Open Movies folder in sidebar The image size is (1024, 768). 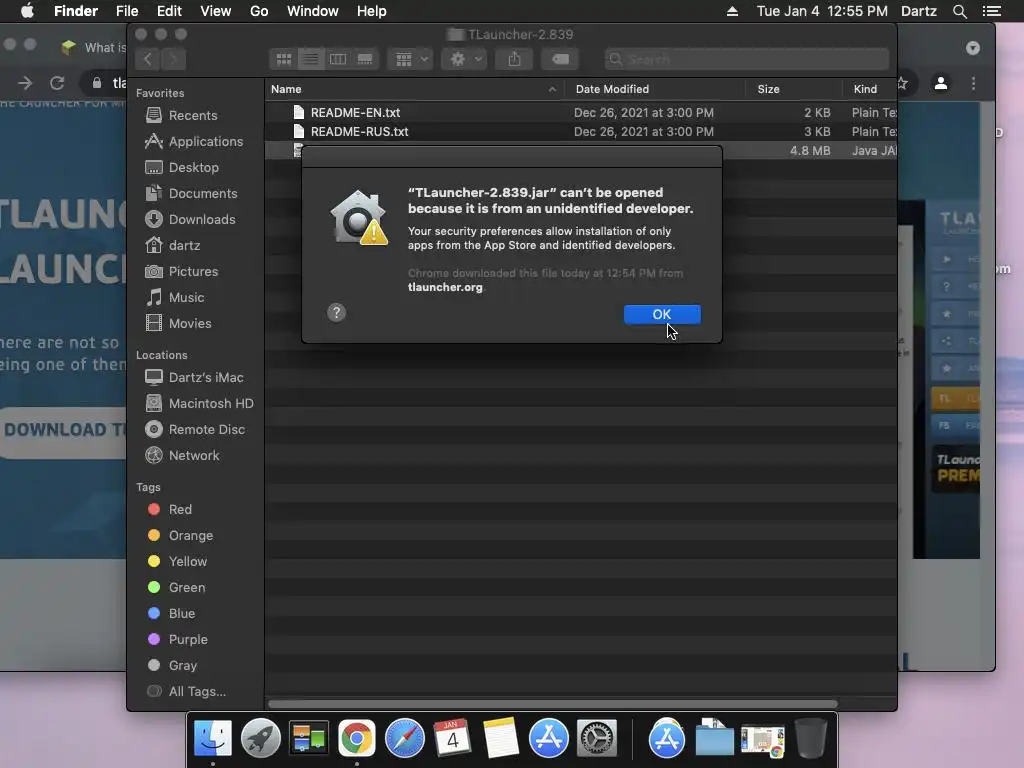pyautogui.click(x=189, y=324)
